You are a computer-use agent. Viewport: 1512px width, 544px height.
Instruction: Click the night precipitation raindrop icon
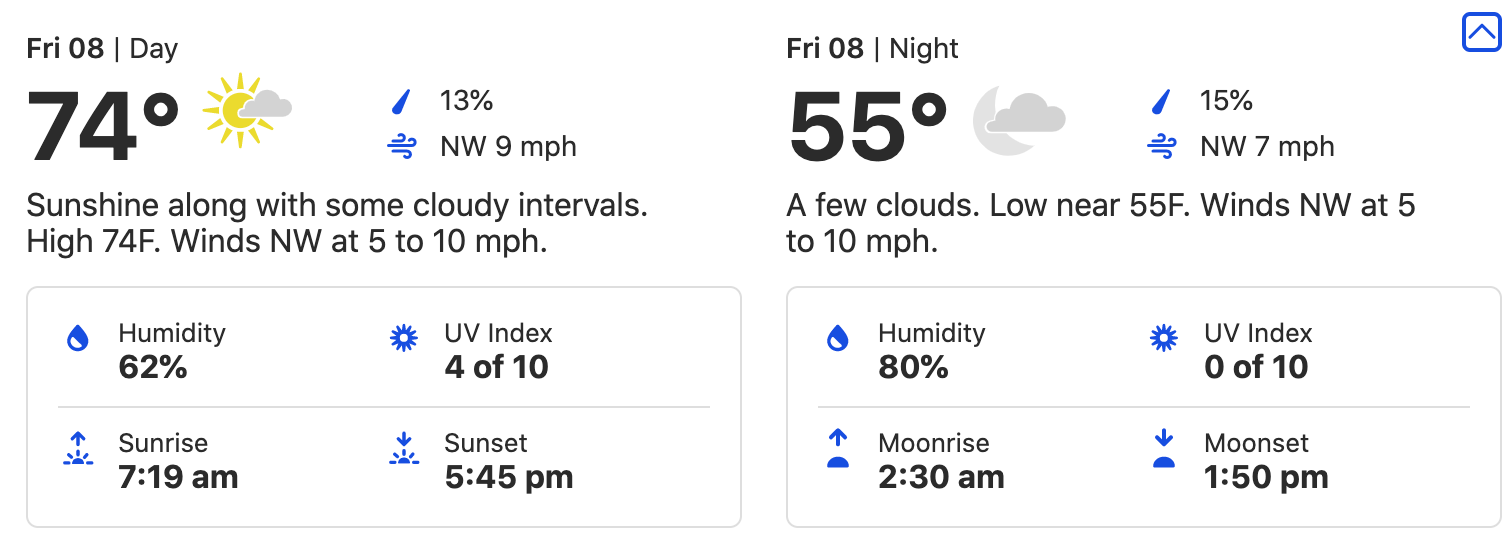(1161, 101)
